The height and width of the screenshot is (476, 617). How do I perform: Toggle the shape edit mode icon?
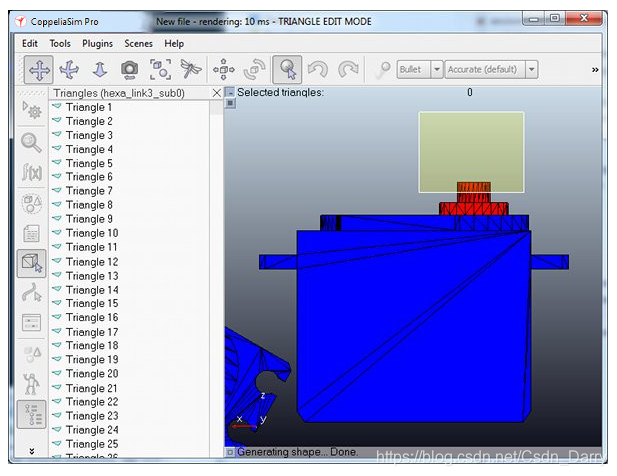point(31,263)
